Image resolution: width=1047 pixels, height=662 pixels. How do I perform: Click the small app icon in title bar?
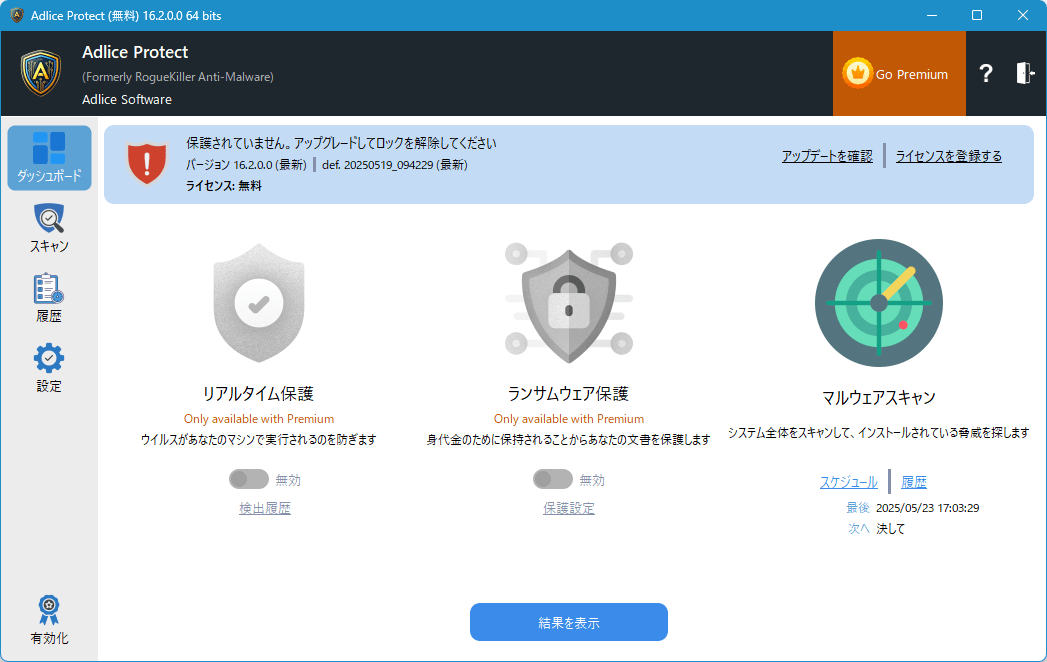coord(17,15)
